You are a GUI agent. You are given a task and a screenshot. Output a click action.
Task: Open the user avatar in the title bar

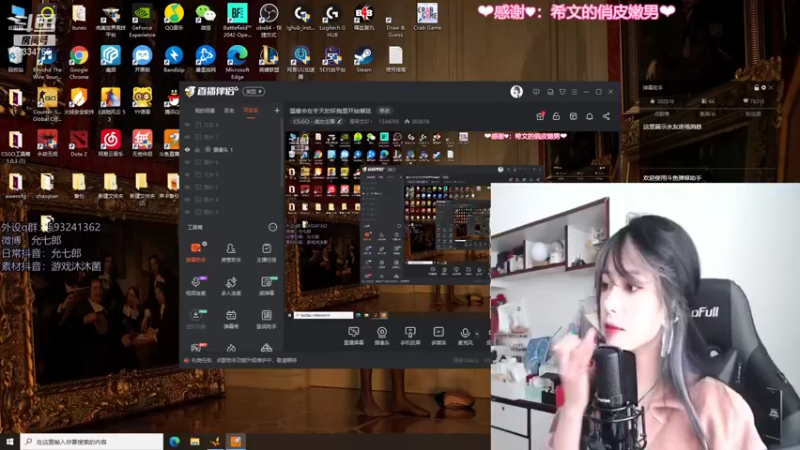(516, 91)
